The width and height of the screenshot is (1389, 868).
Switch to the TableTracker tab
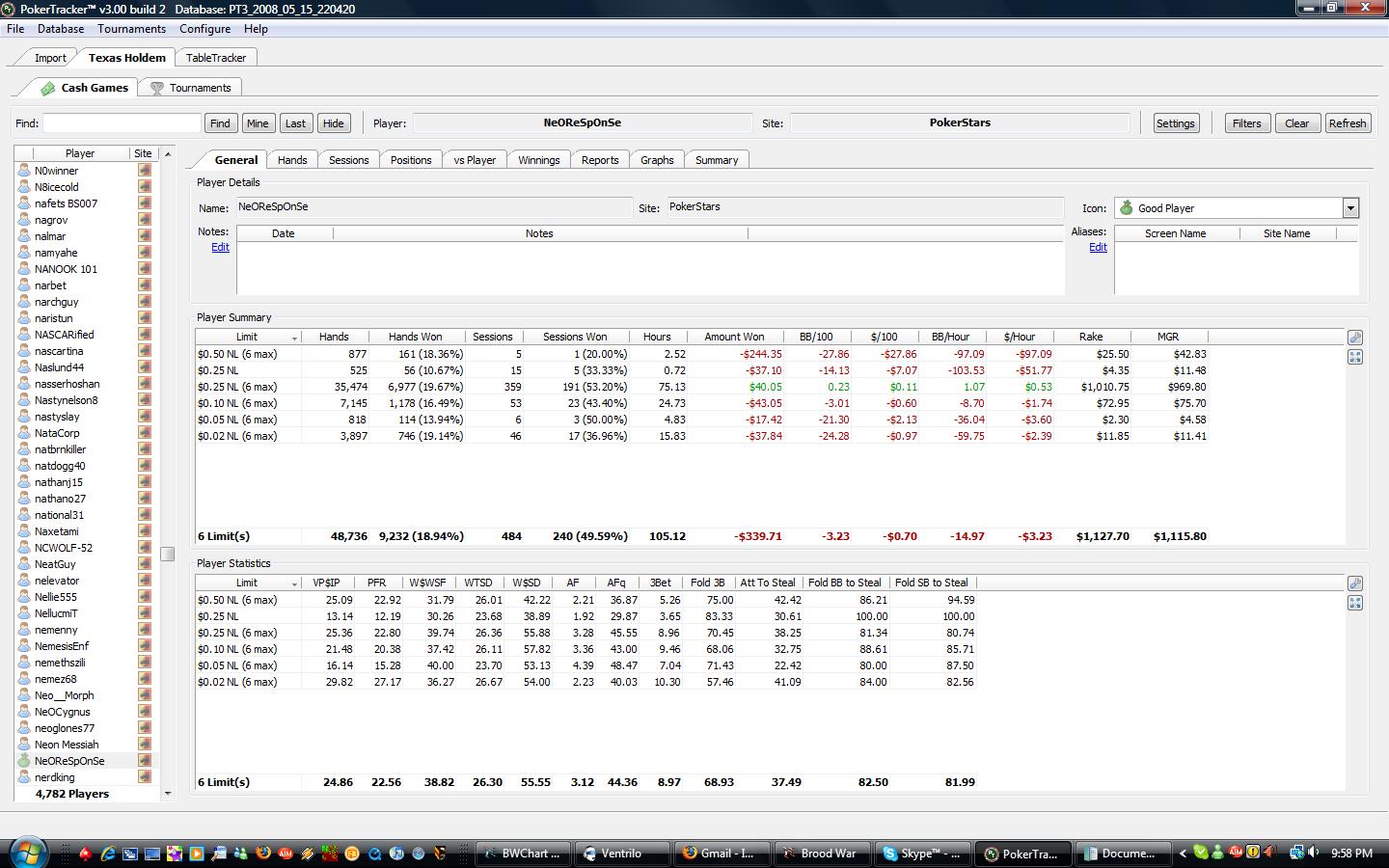216,58
